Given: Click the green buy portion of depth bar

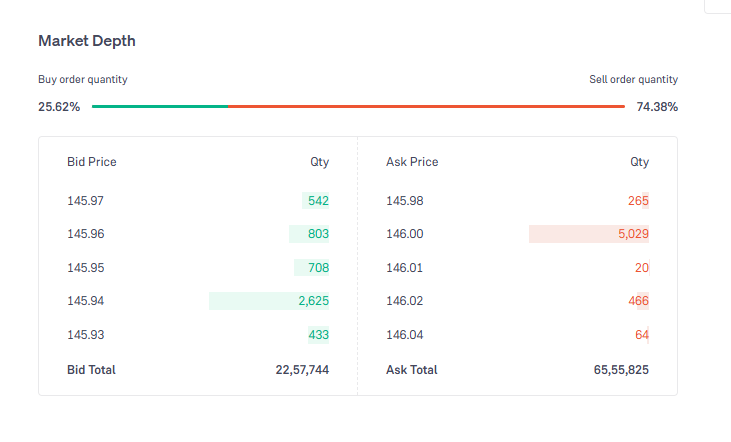Looking at the screenshot, I should (159, 106).
